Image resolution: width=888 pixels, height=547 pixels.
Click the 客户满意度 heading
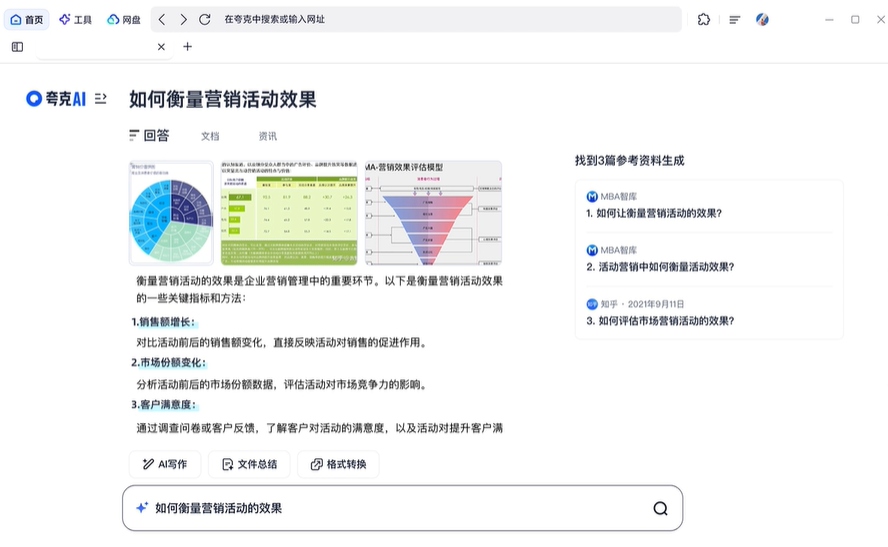click(164, 404)
